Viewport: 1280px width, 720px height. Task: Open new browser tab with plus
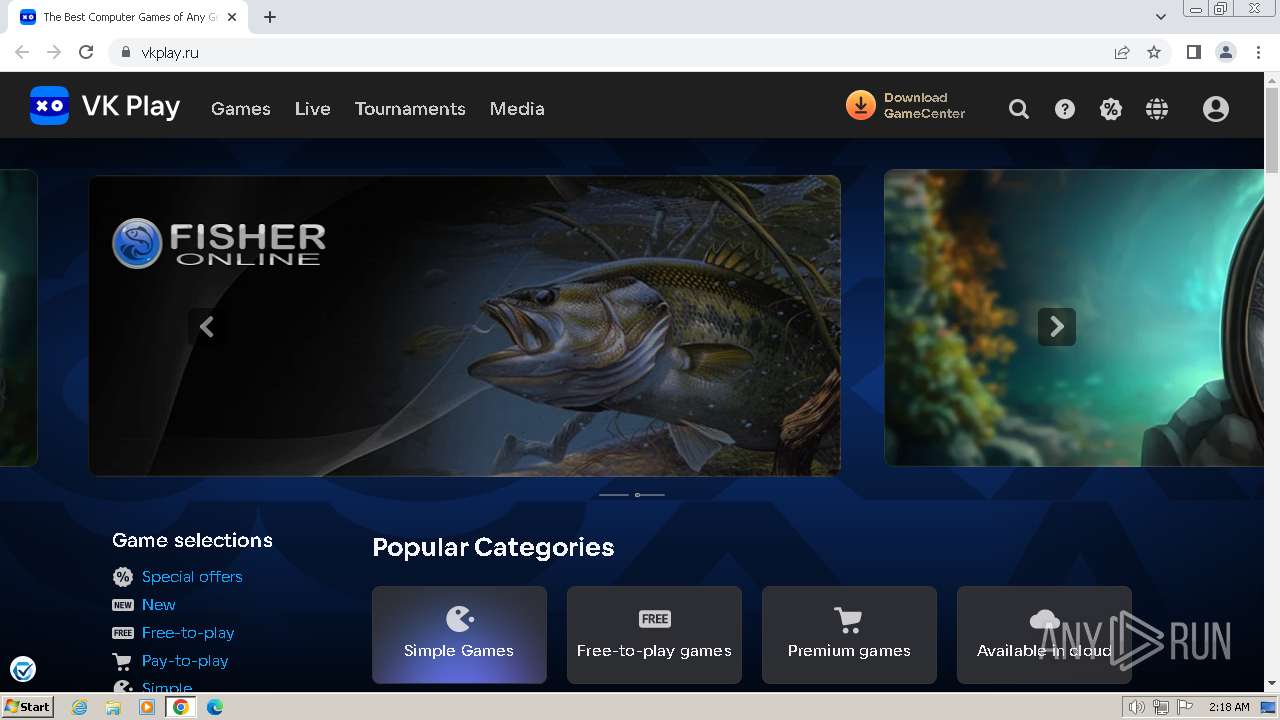pos(270,17)
